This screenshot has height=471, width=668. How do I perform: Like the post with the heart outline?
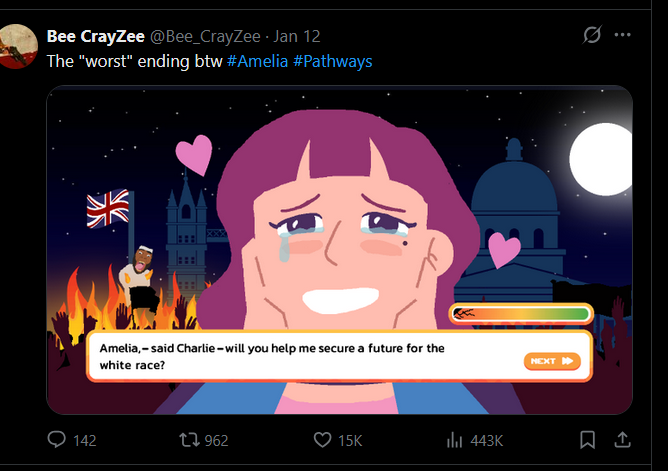[322, 440]
